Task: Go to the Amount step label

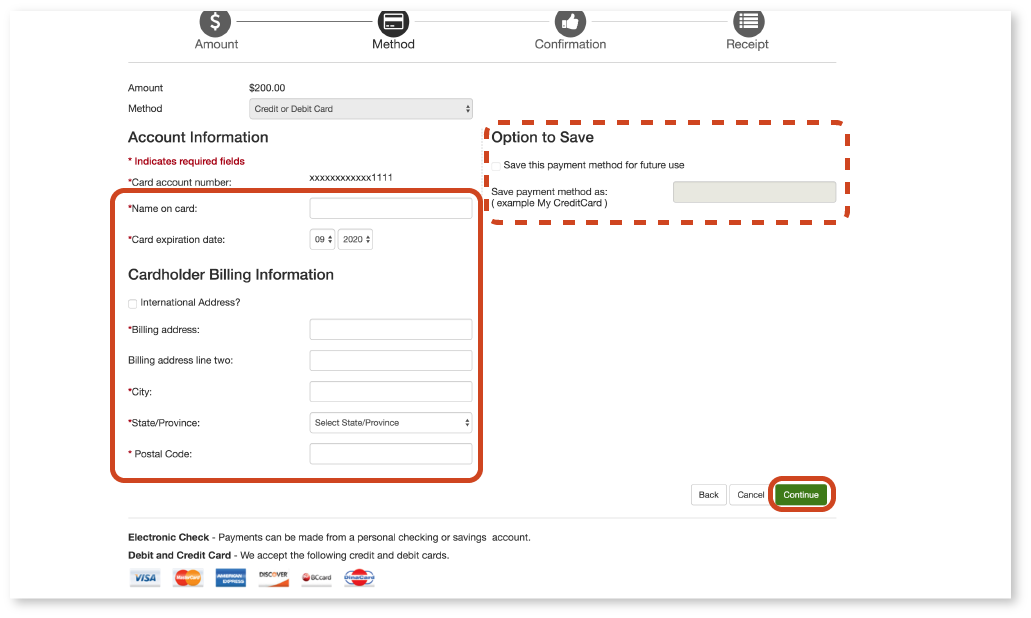Action: [x=216, y=44]
